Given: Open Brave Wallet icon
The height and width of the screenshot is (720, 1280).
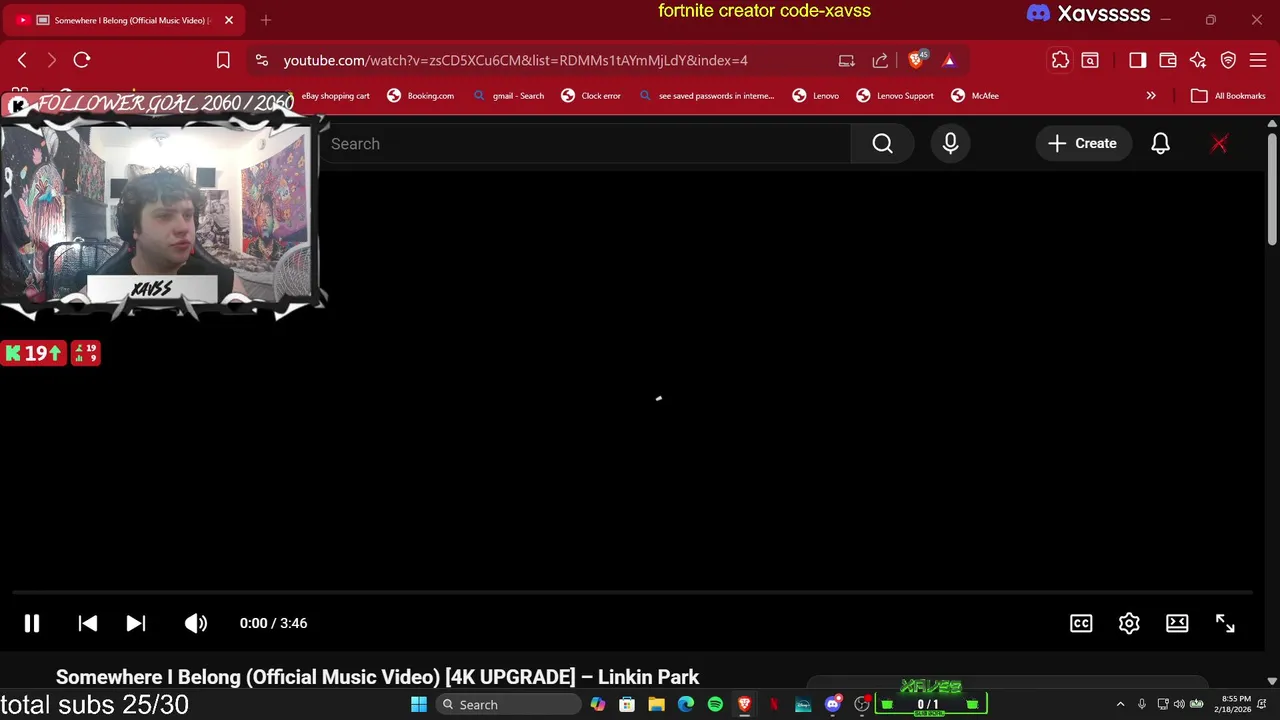Looking at the screenshot, I should click(x=1167, y=60).
